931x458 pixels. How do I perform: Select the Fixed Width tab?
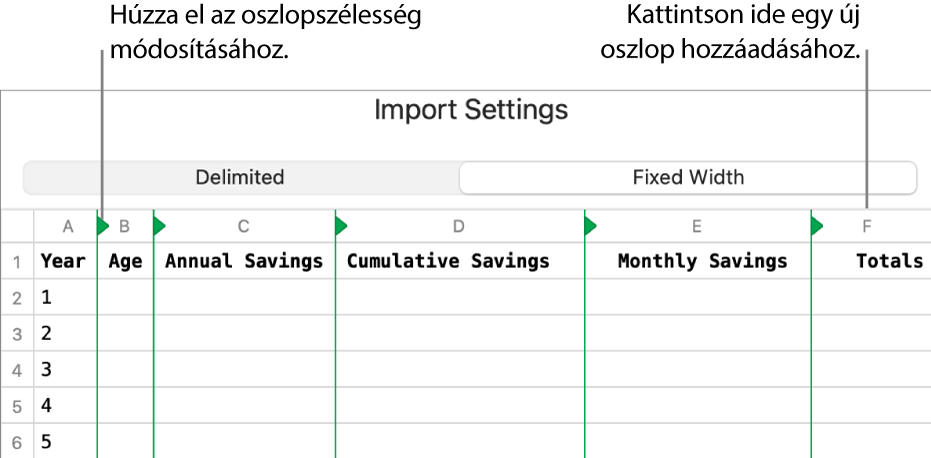[x=688, y=178]
